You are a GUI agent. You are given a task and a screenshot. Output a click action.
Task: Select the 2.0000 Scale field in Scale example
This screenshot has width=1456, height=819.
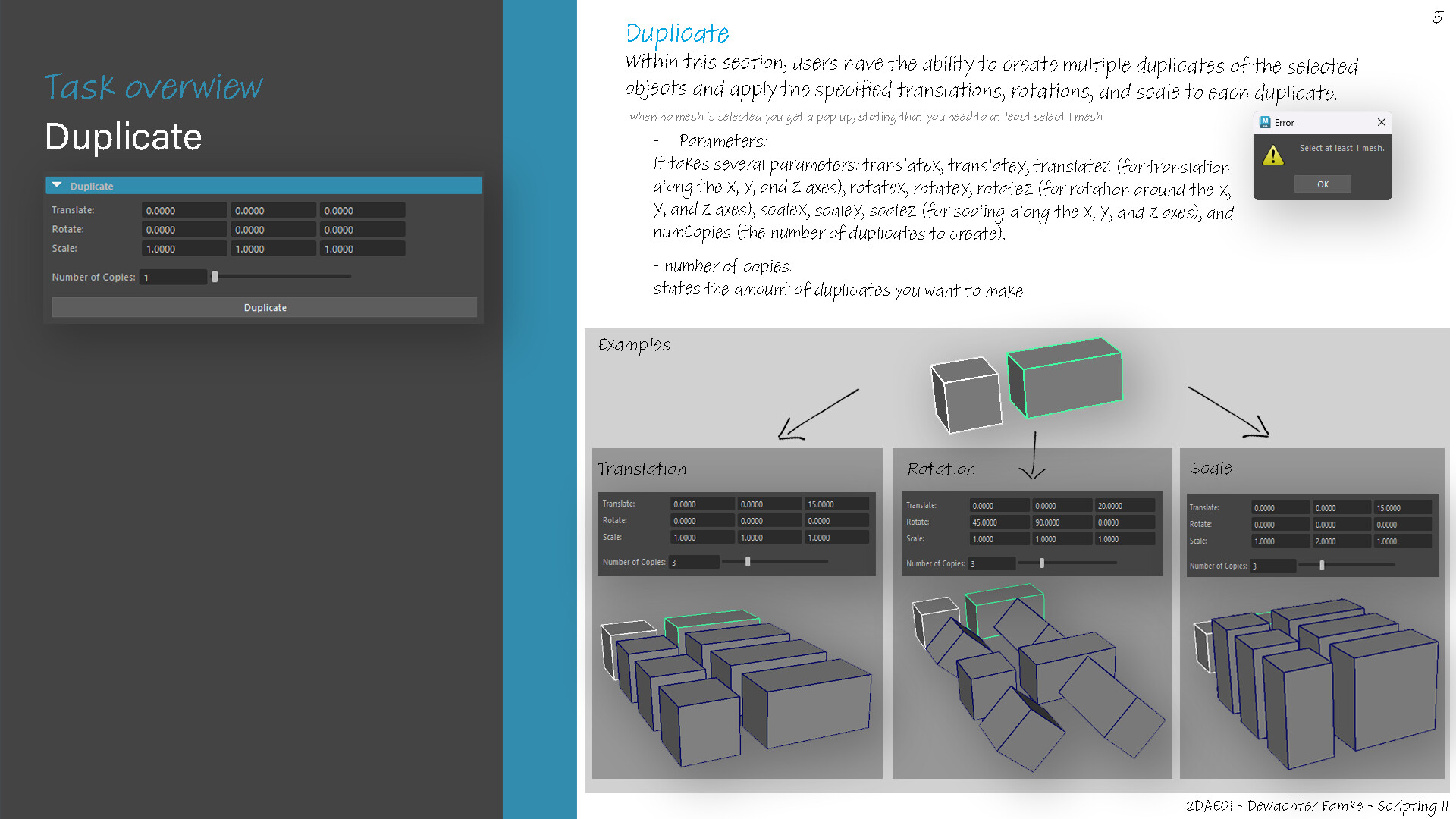(1341, 541)
